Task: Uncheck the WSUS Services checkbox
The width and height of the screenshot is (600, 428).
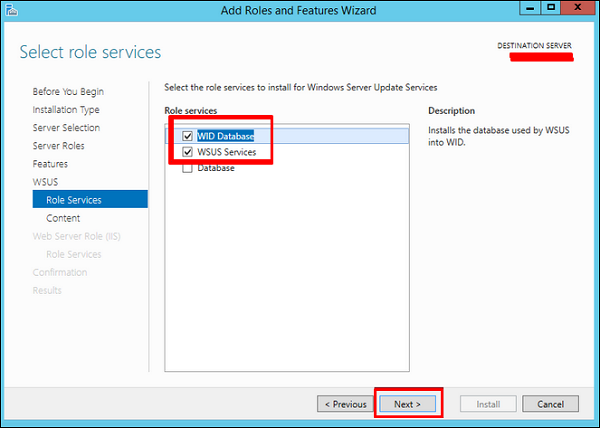Action: coord(187,152)
